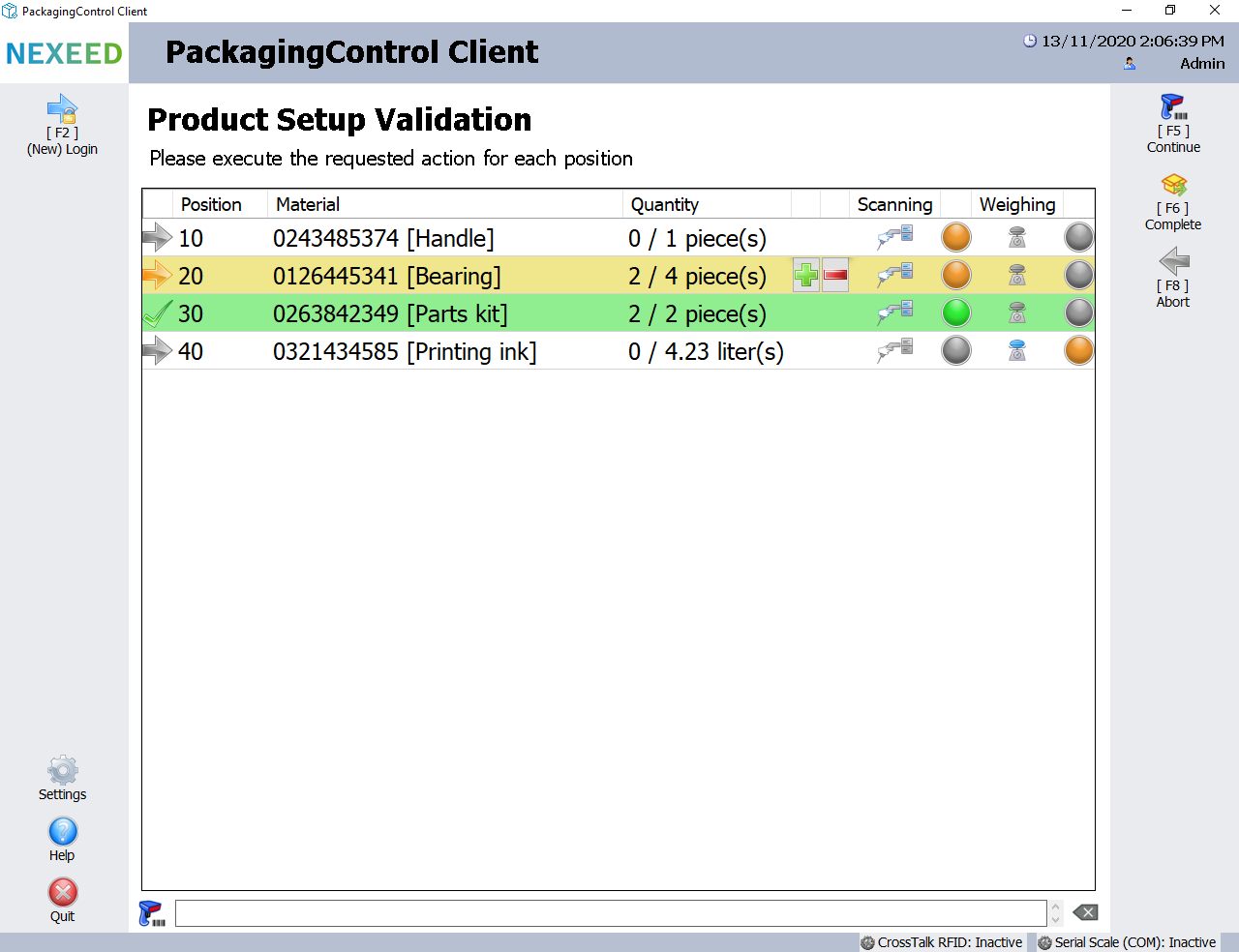1239x952 pixels.
Task: Click the red minus on Bearing row
Action: [835, 276]
